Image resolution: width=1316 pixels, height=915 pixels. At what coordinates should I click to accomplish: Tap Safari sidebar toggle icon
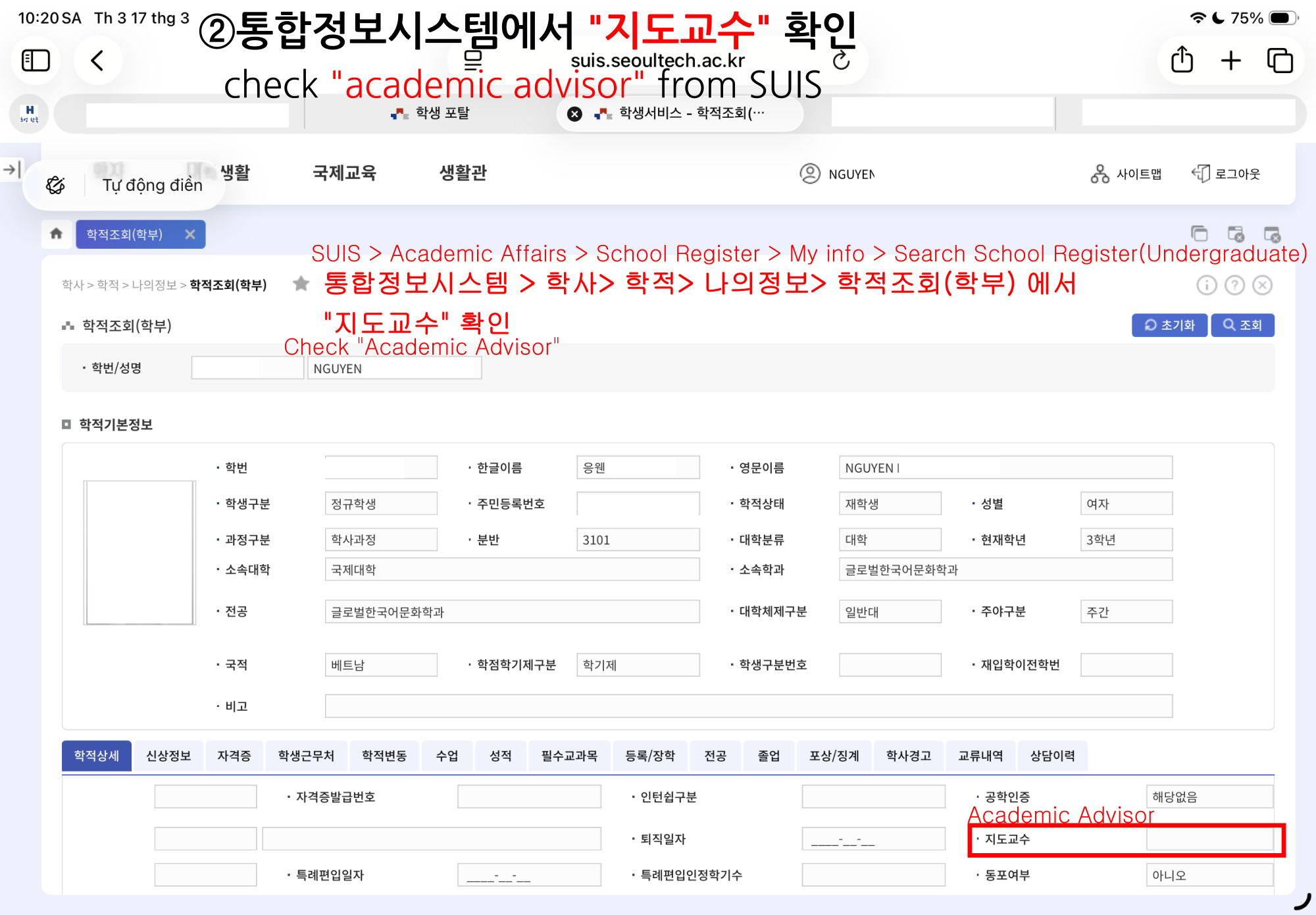[36, 61]
